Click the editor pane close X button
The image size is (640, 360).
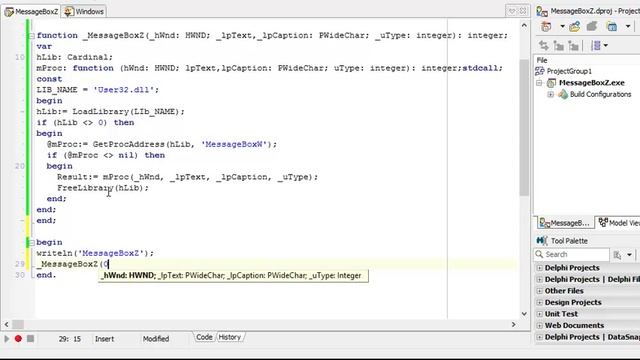click(523, 11)
